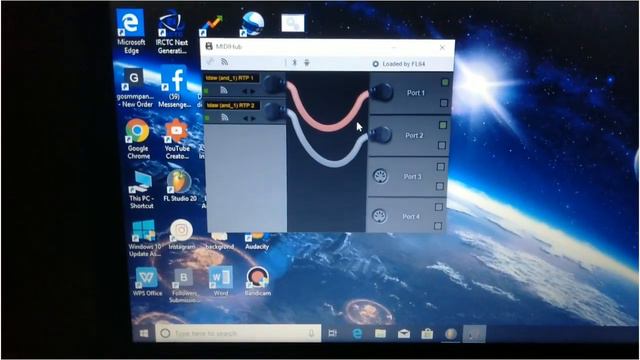Screen dimensions: 640x360
Task: Toggle the lower checkbox of Port 1
Action: 444,103
